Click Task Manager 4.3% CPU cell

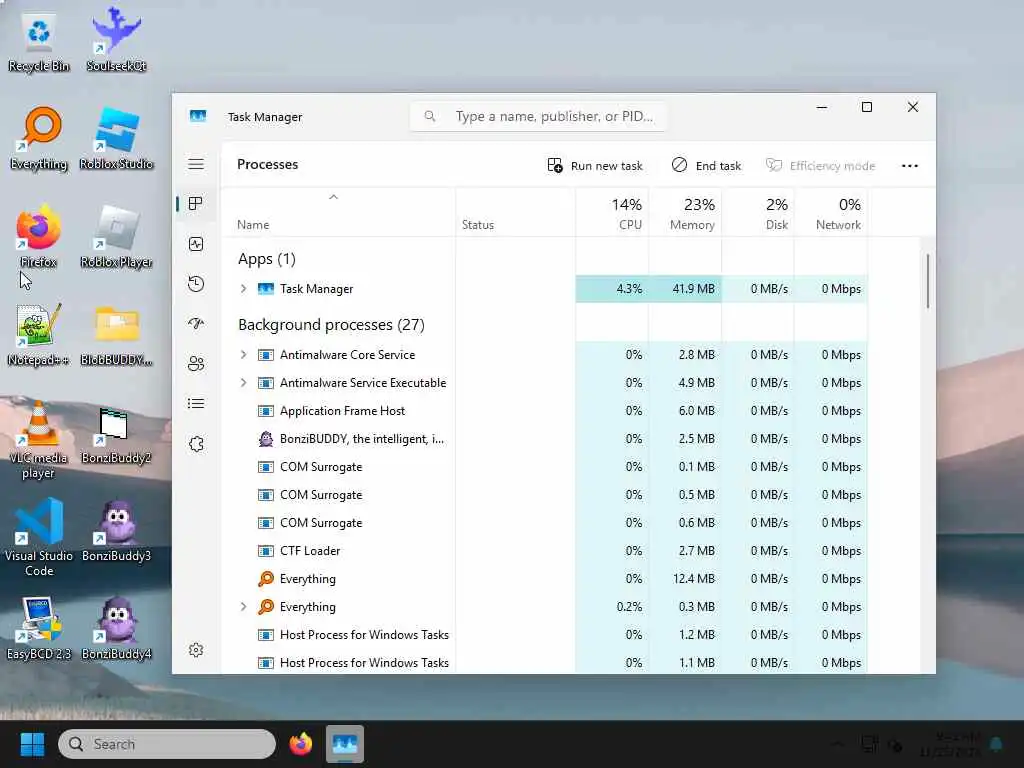(612, 289)
